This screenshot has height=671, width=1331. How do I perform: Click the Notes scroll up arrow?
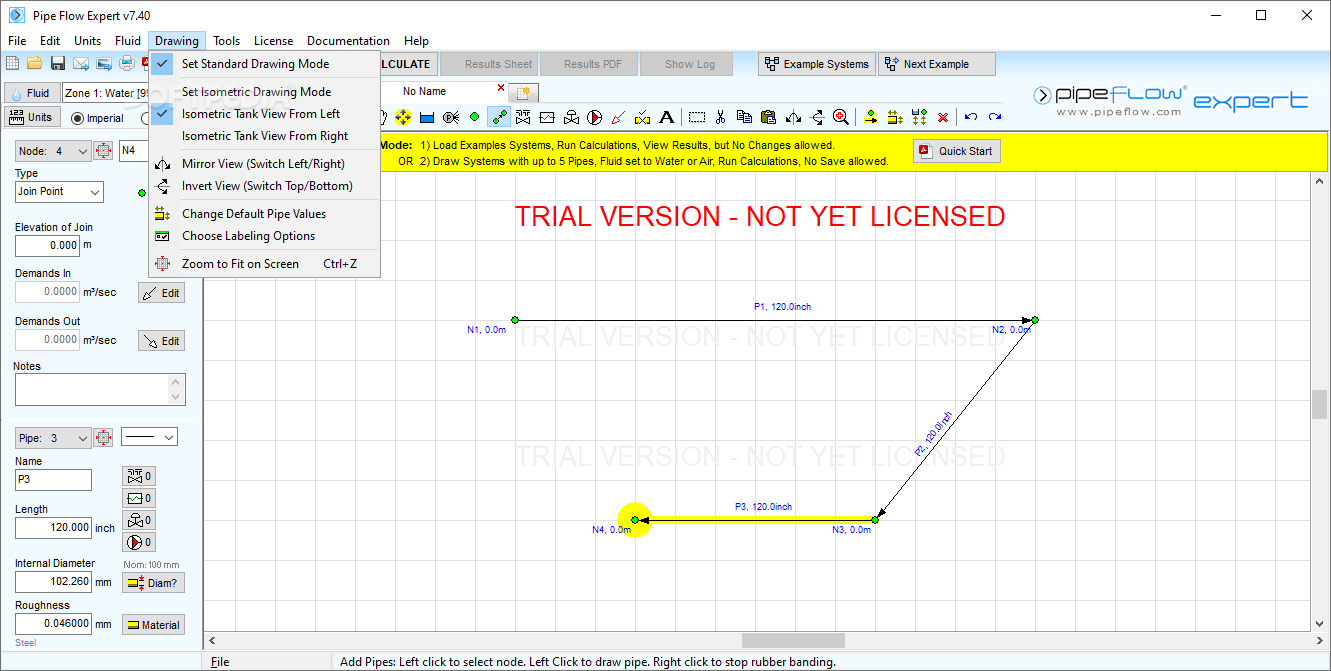point(178,382)
